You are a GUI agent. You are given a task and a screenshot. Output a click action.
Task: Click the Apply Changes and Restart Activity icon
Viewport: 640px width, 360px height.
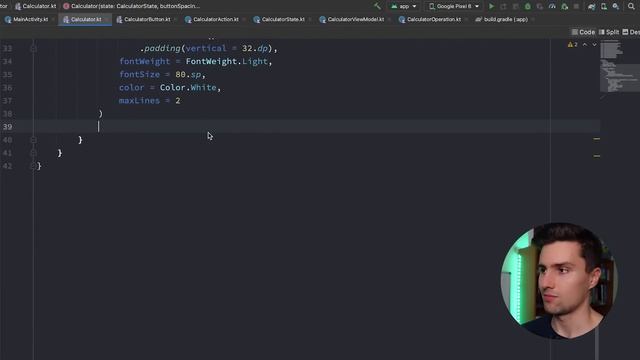(x=503, y=6)
